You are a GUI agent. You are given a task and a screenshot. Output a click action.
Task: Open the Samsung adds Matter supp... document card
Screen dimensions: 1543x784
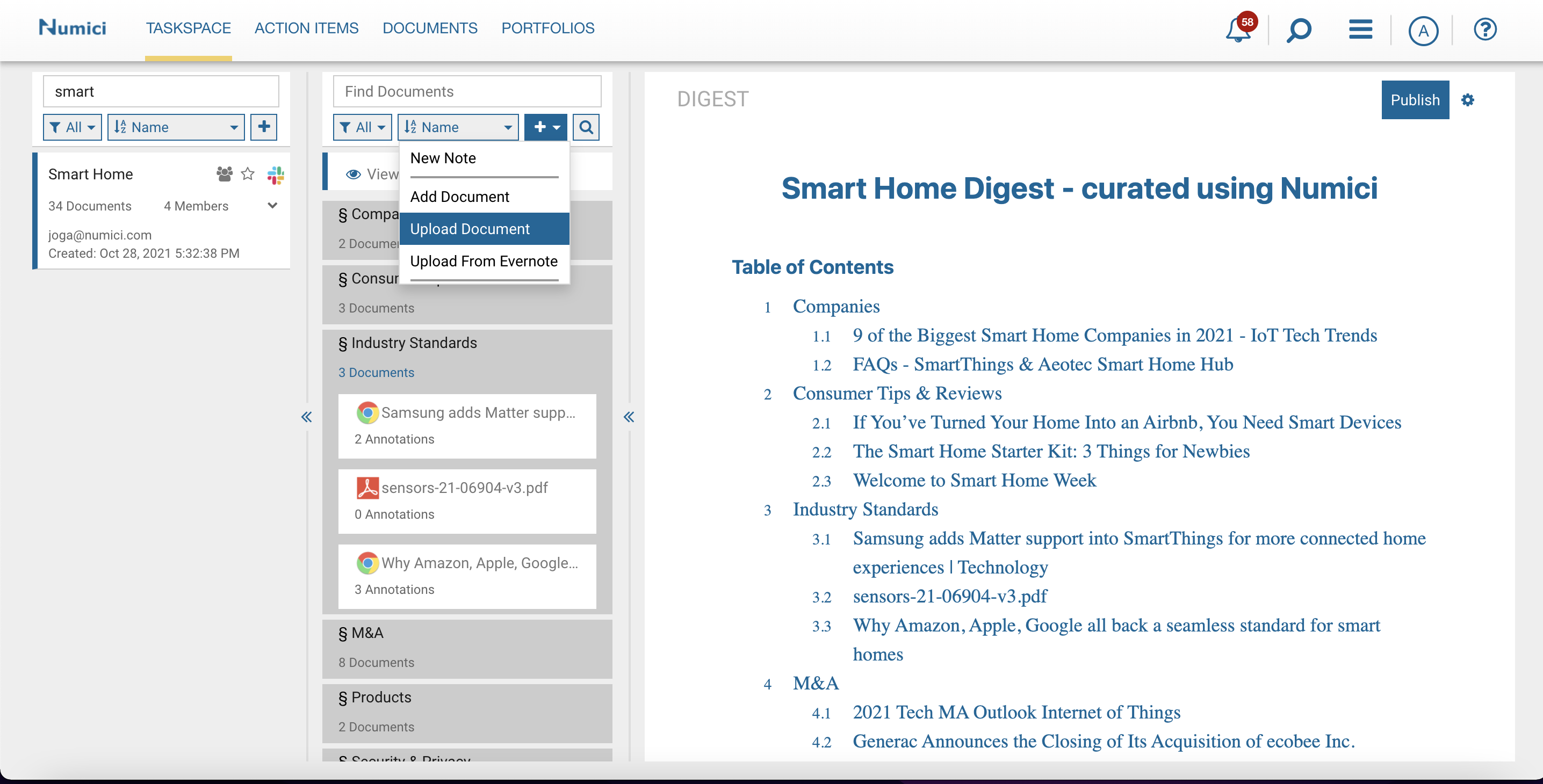467,425
